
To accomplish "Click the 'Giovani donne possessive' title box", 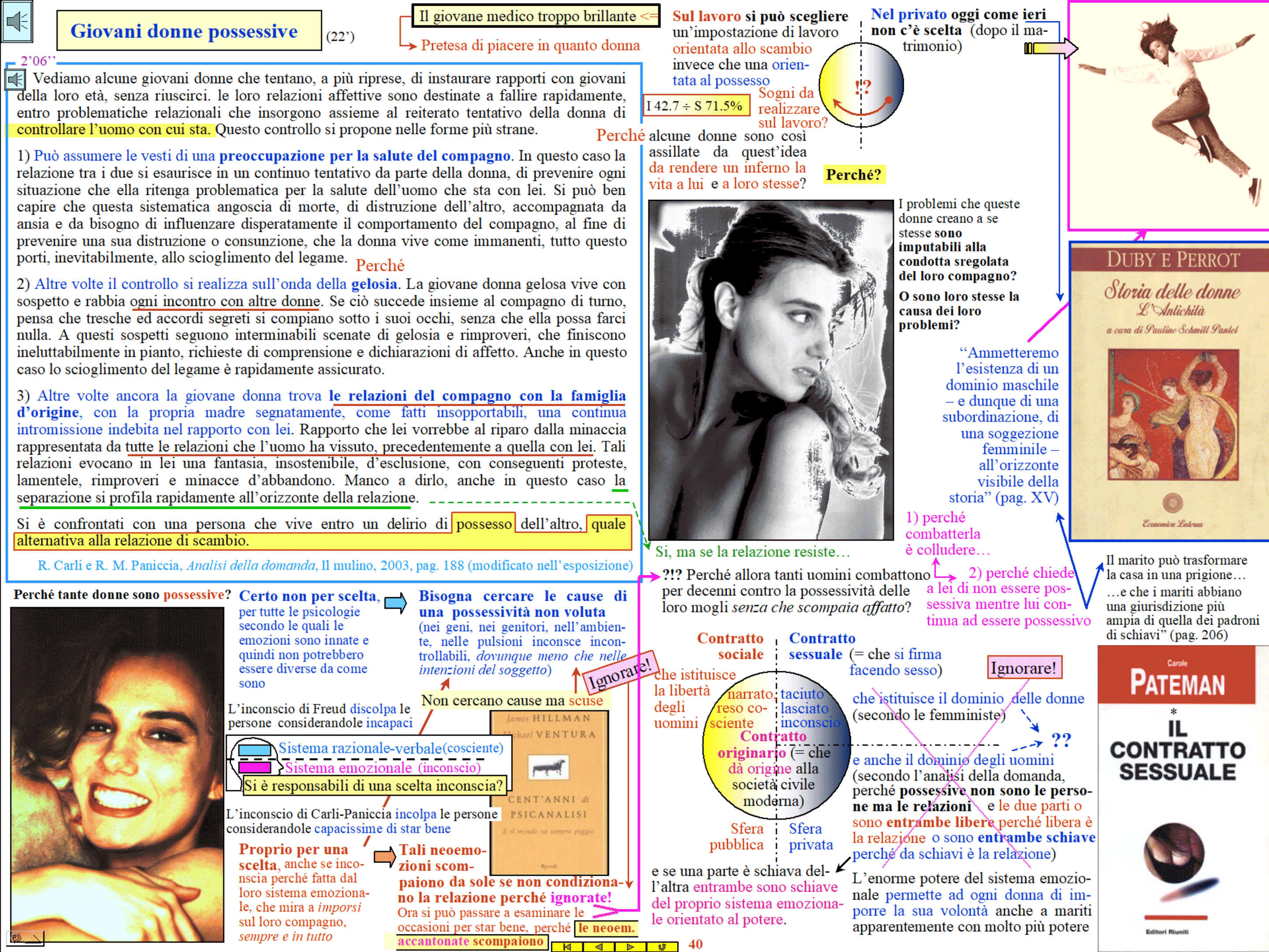I will (189, 31).
